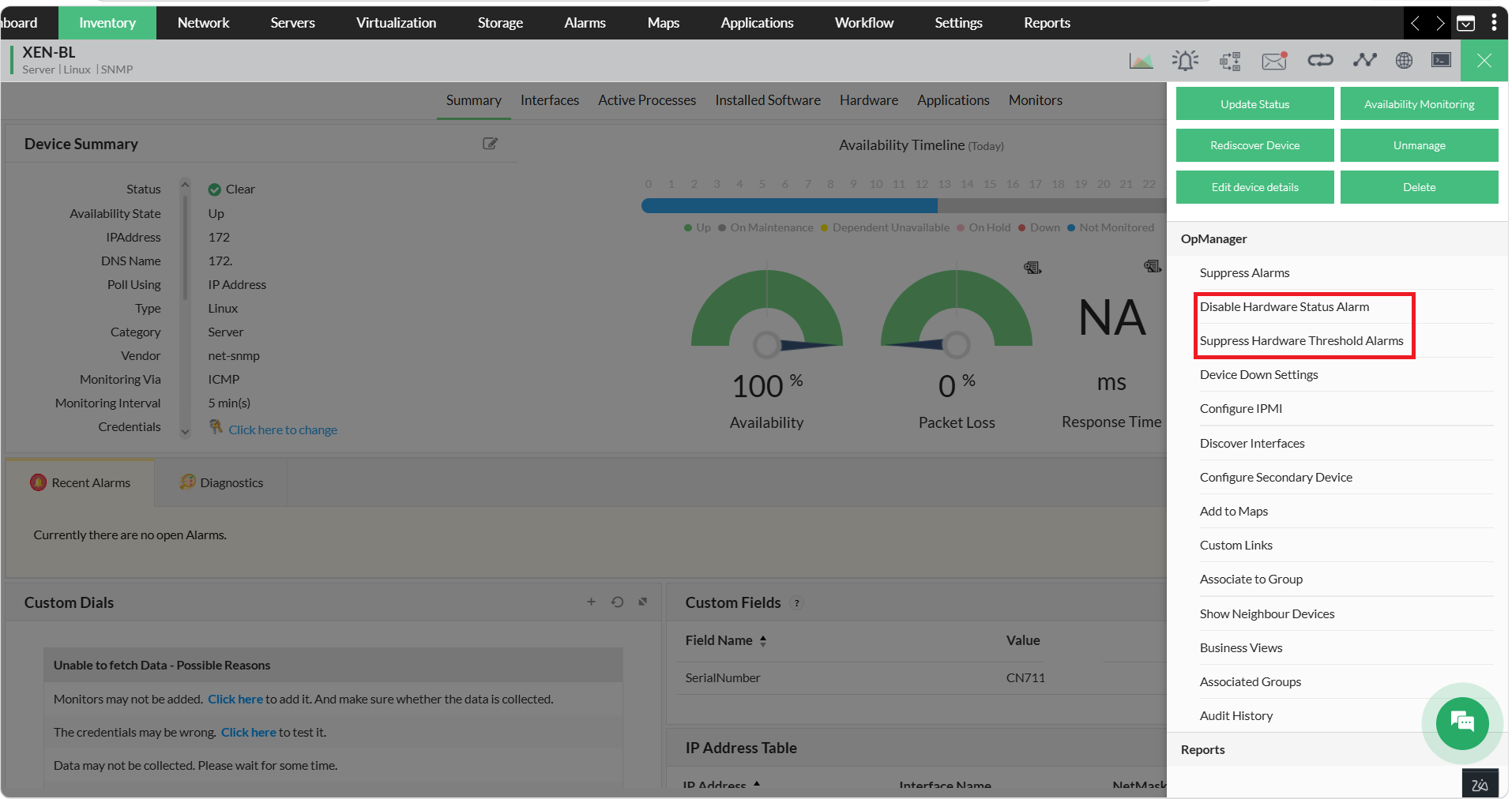Open the performance graphs icon in device toolbar
The height and width of the screenshot is (799, 1512).
[1141, 60]
